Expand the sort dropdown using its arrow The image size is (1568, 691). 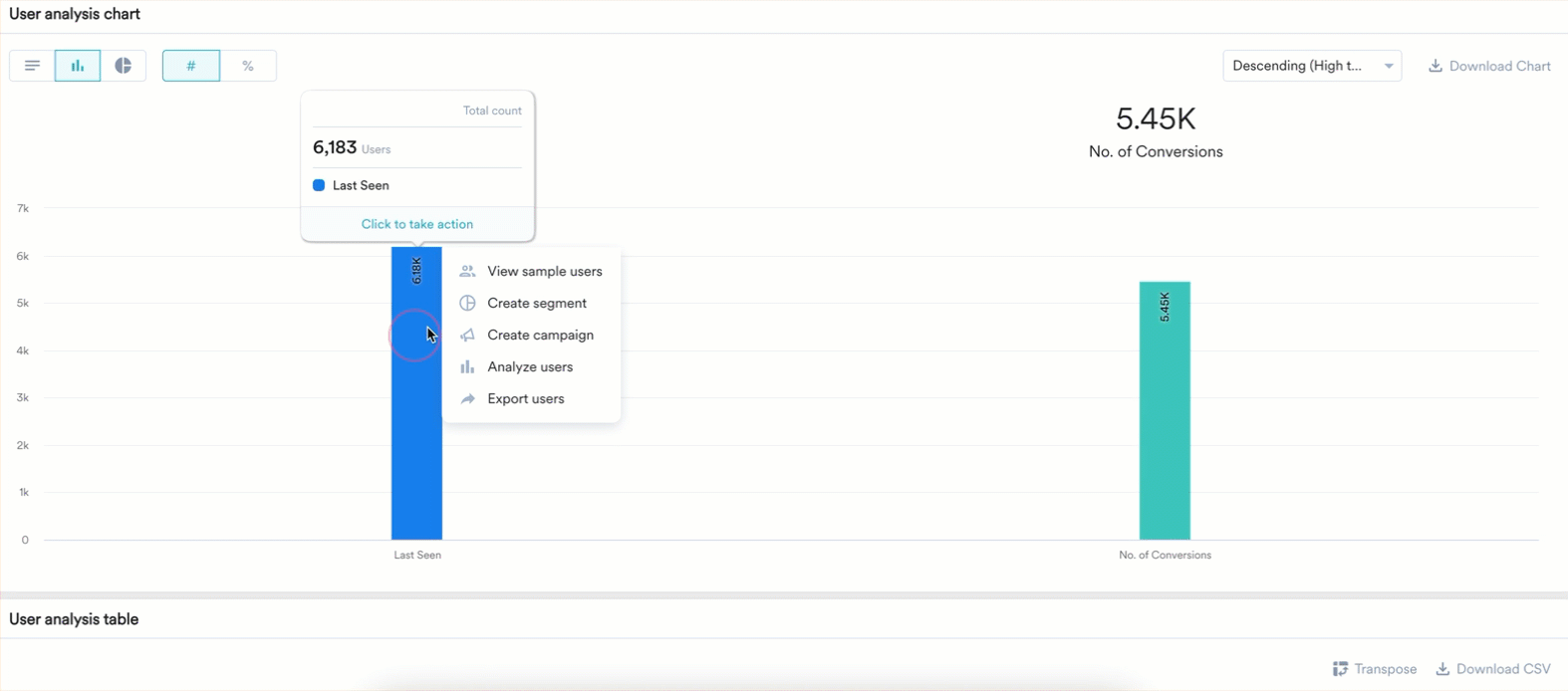click(1389, 66)
